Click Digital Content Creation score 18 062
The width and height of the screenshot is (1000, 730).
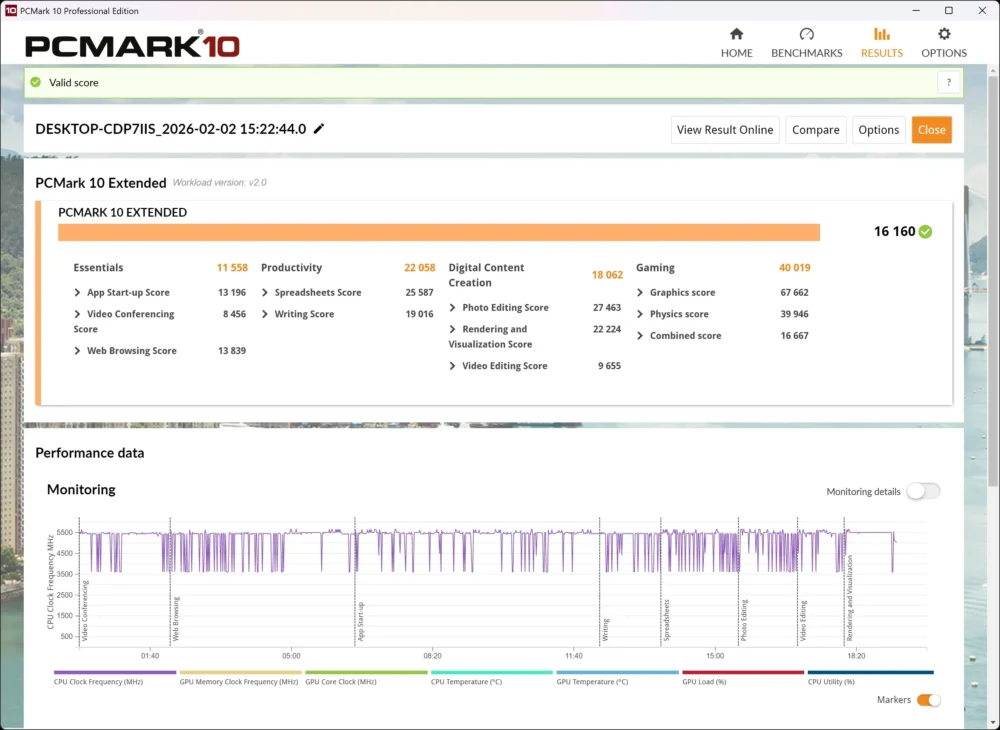click(607, 275)
